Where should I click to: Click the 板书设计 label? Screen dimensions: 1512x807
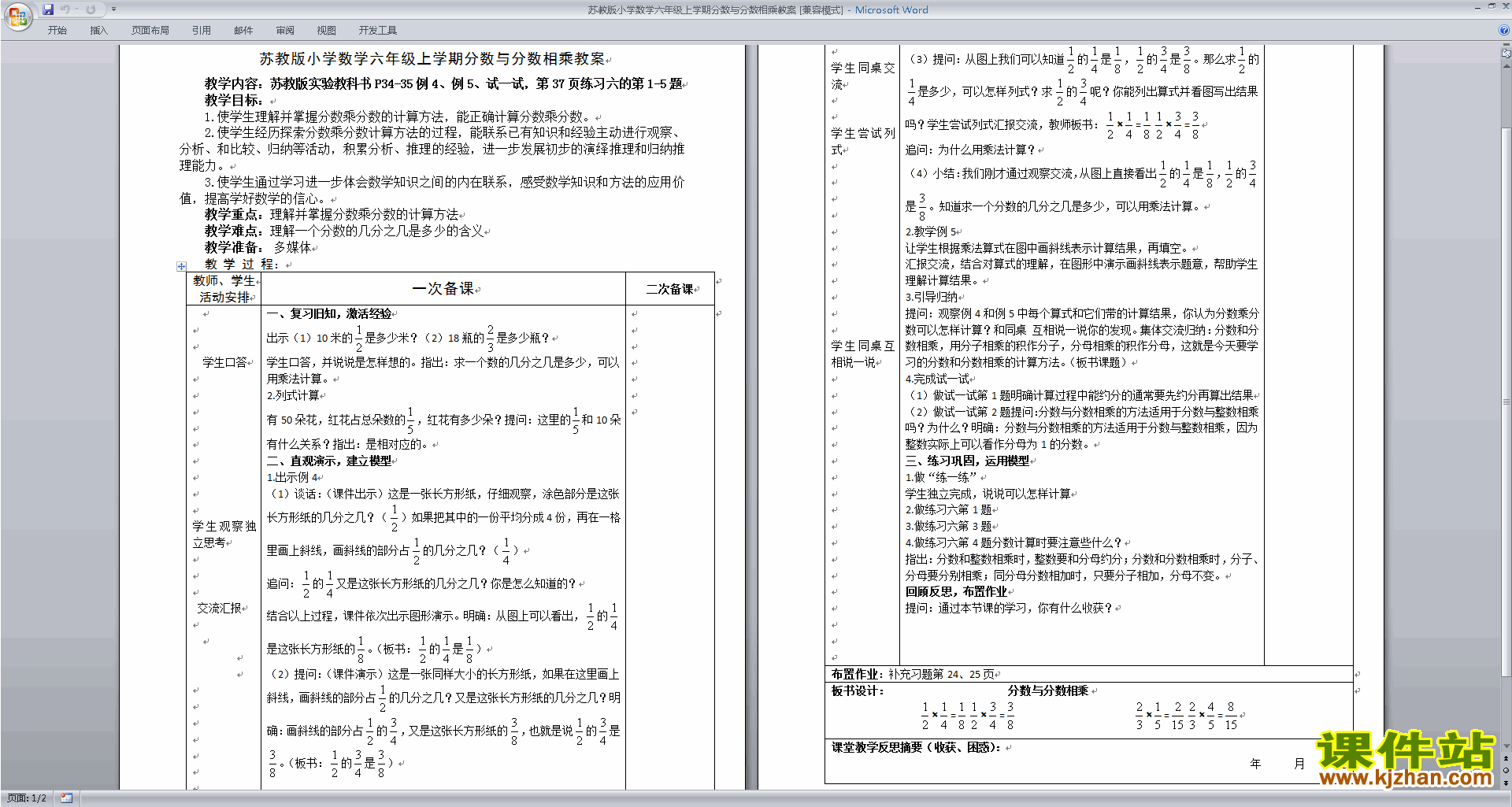pos(858,690)
